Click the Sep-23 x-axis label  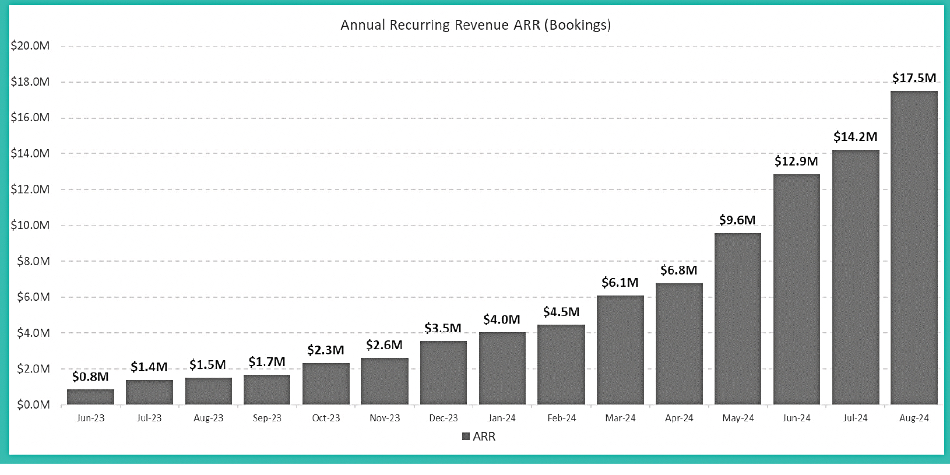pyautogui.click(x=267, y=417)
